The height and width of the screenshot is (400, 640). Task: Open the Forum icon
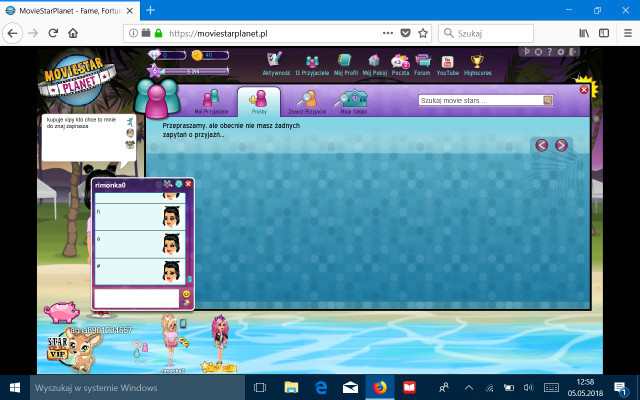[x=423, y=63]
